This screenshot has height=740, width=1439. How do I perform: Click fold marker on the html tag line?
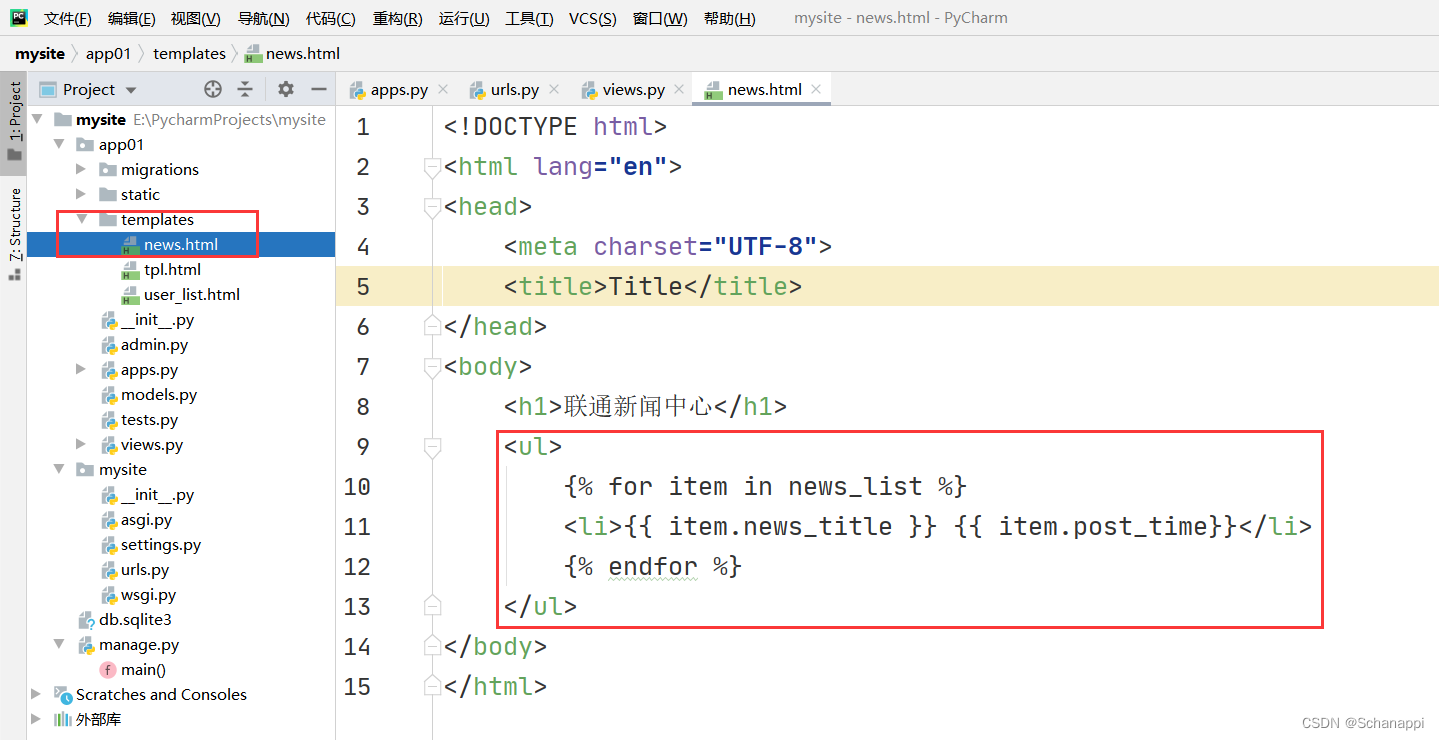tap(432, 167)
